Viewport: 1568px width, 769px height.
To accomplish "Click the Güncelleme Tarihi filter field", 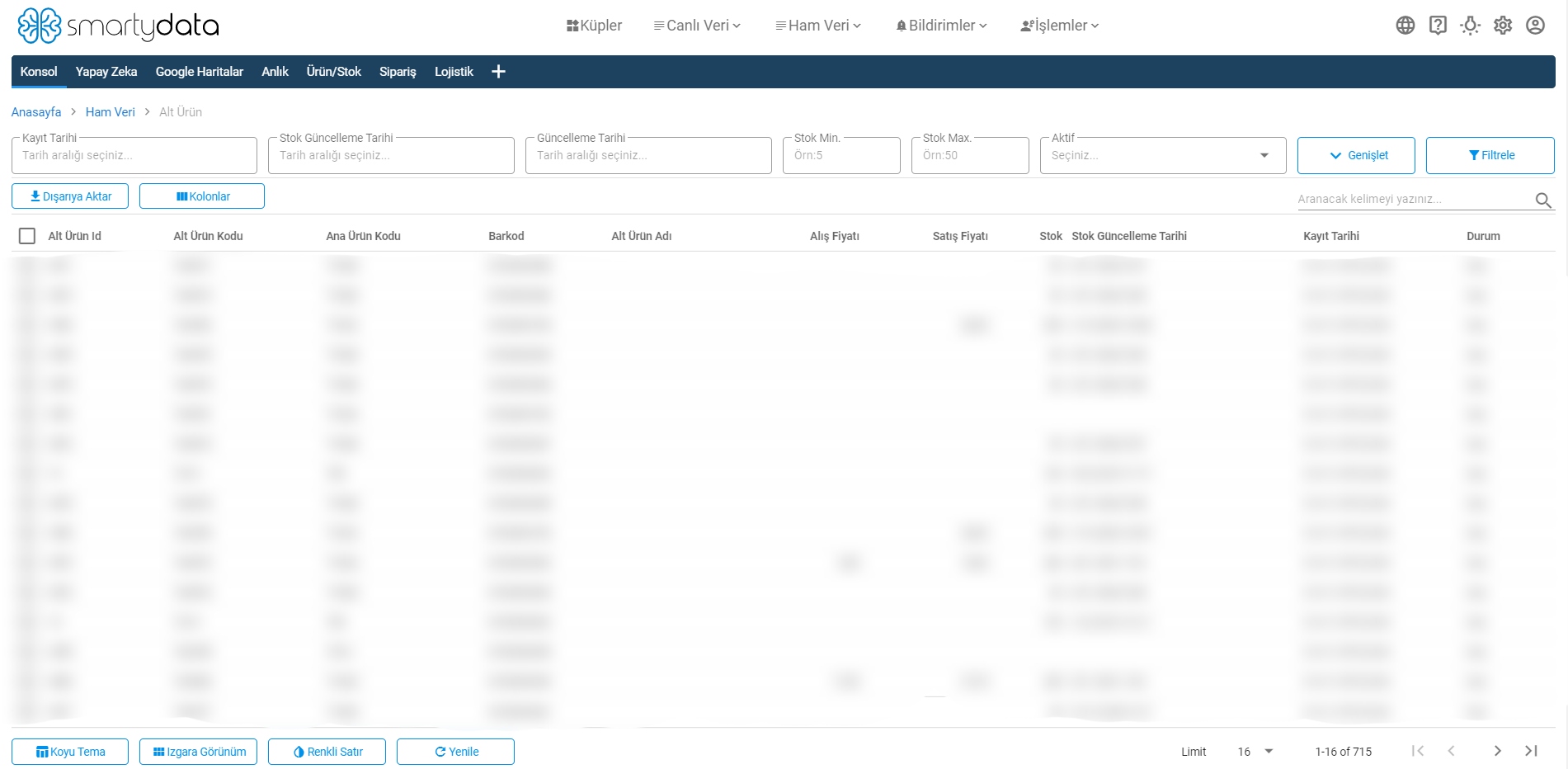I will (x=648, y=155).
